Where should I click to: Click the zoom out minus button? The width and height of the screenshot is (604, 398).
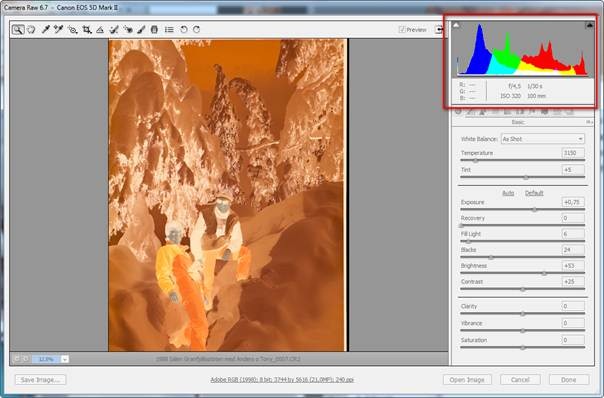[x=17, y=359]
